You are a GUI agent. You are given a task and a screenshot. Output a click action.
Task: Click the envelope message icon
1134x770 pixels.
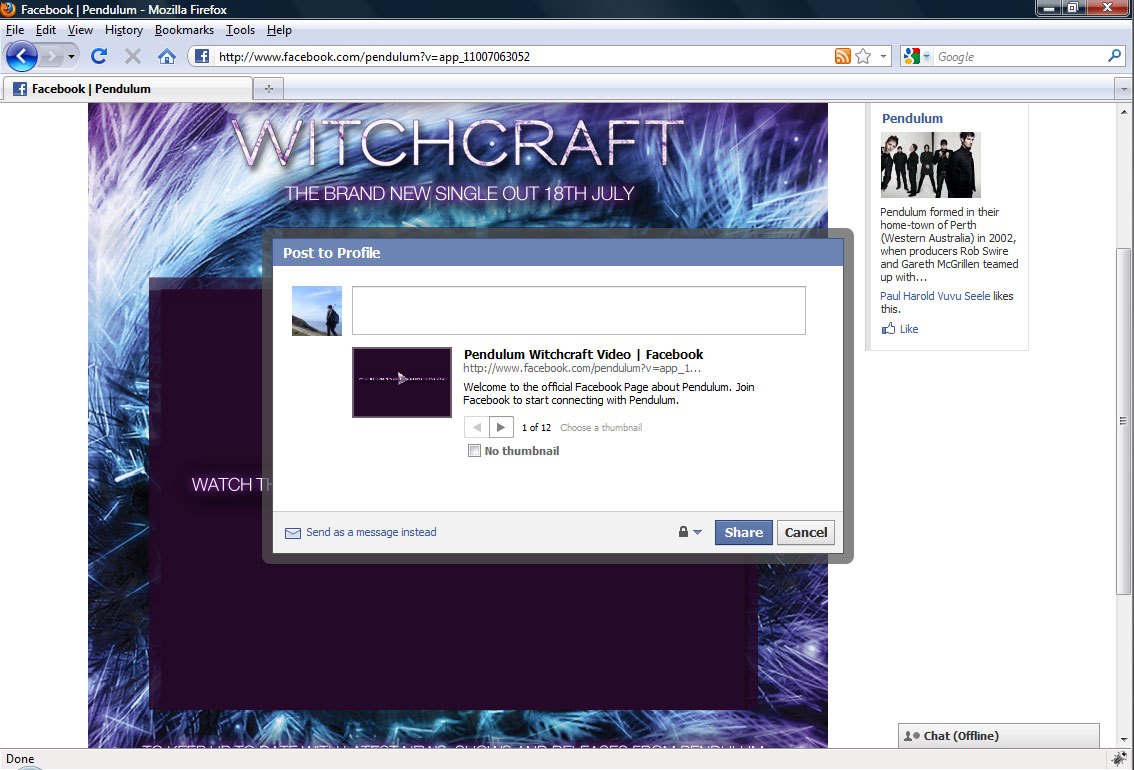point(293,533)
